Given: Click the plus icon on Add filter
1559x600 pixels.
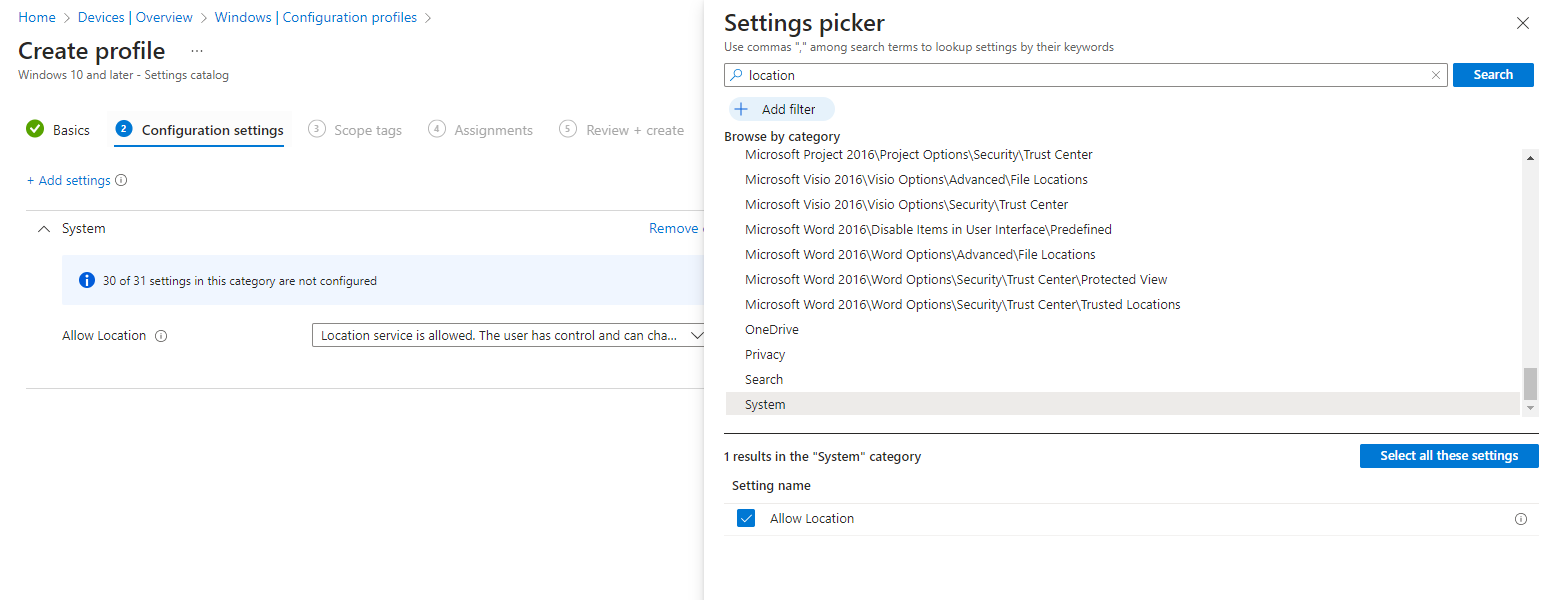Looking at the screenshot, I should [x=741, y=110].
